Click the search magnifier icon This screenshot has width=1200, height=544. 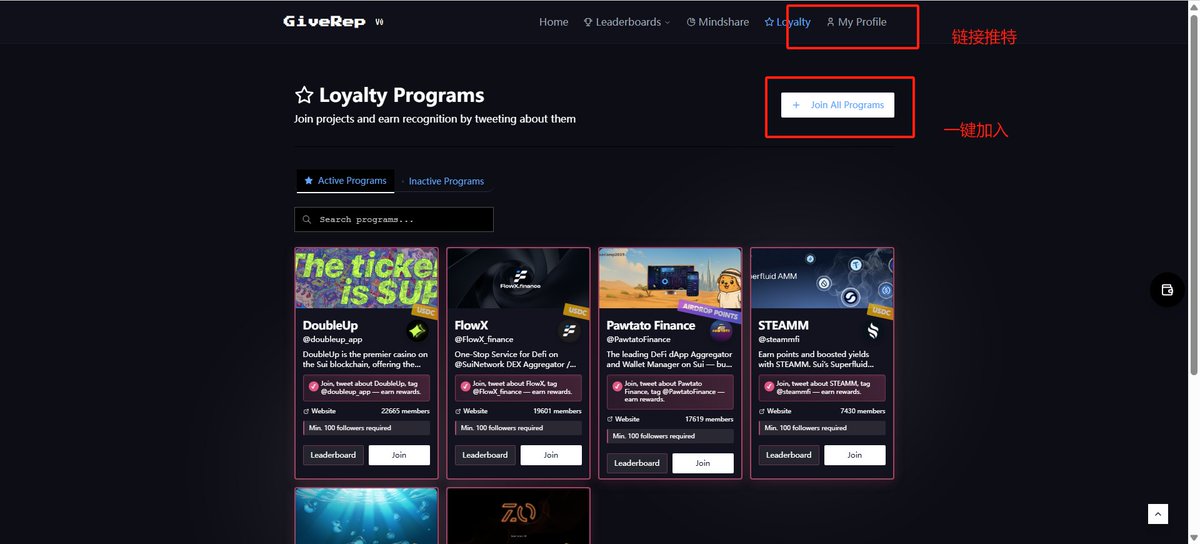click(307, 219)
